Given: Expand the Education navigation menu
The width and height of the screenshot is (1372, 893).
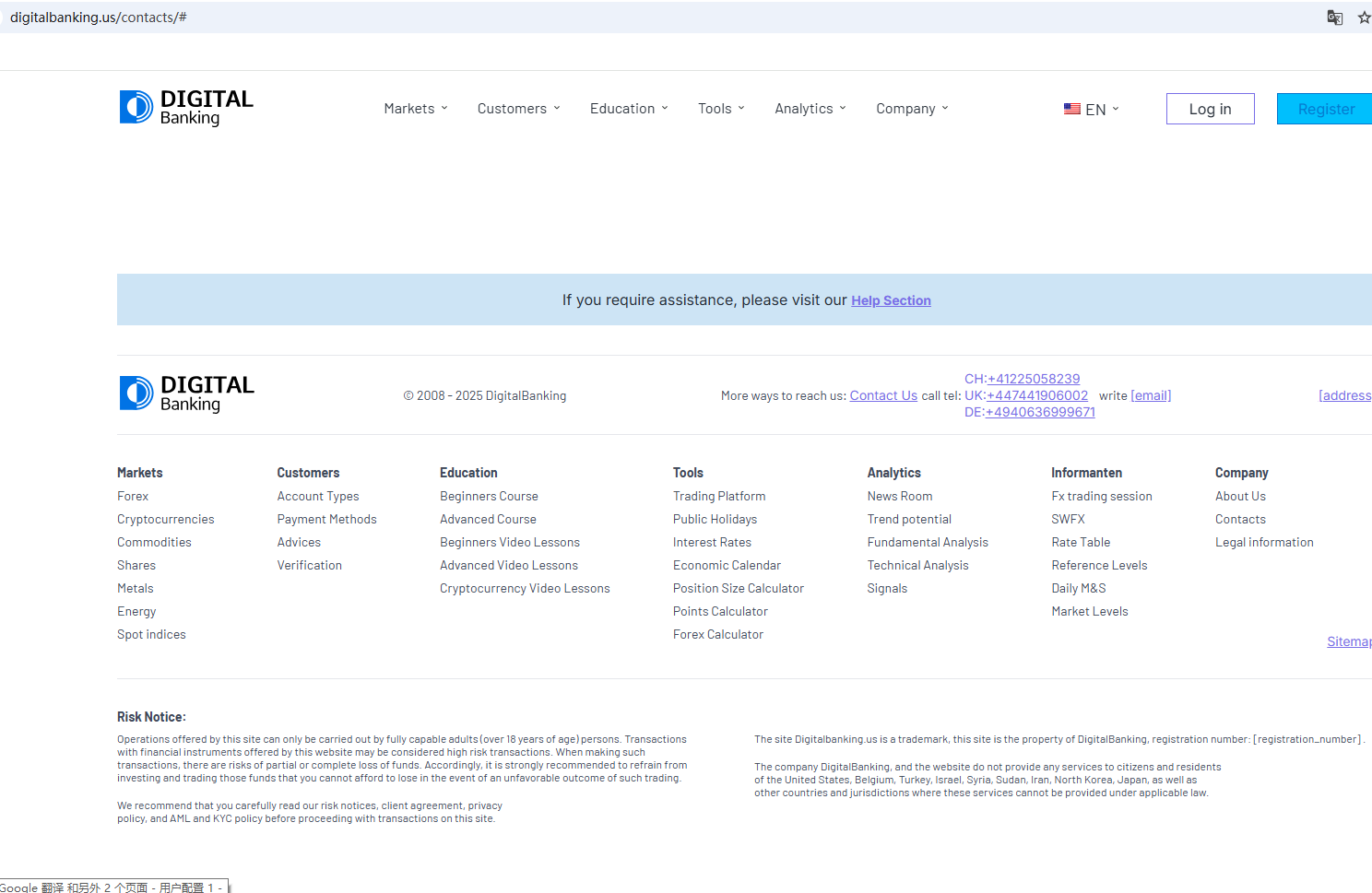Looking at the screenshot, I should coord(629,109).
